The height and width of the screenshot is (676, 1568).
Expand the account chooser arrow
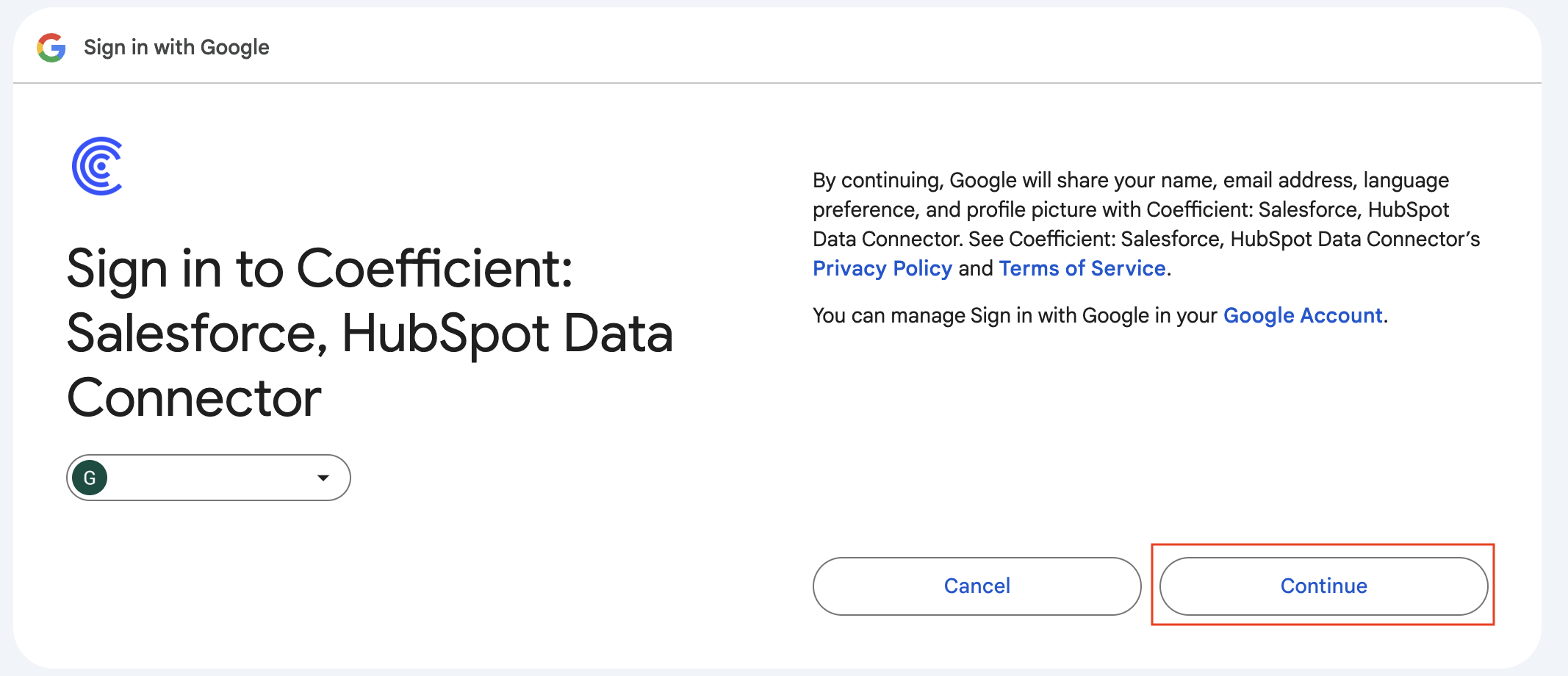[323, 478]
